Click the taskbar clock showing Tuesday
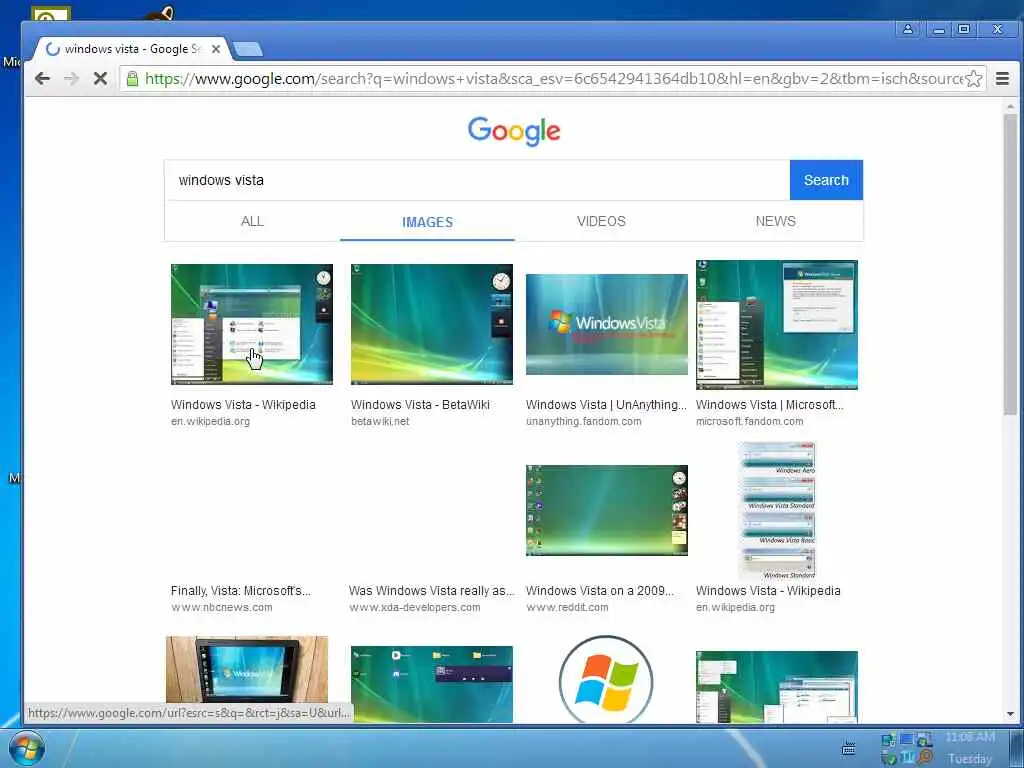Viewport: 1024px width, 768px height. coord(970,748)
